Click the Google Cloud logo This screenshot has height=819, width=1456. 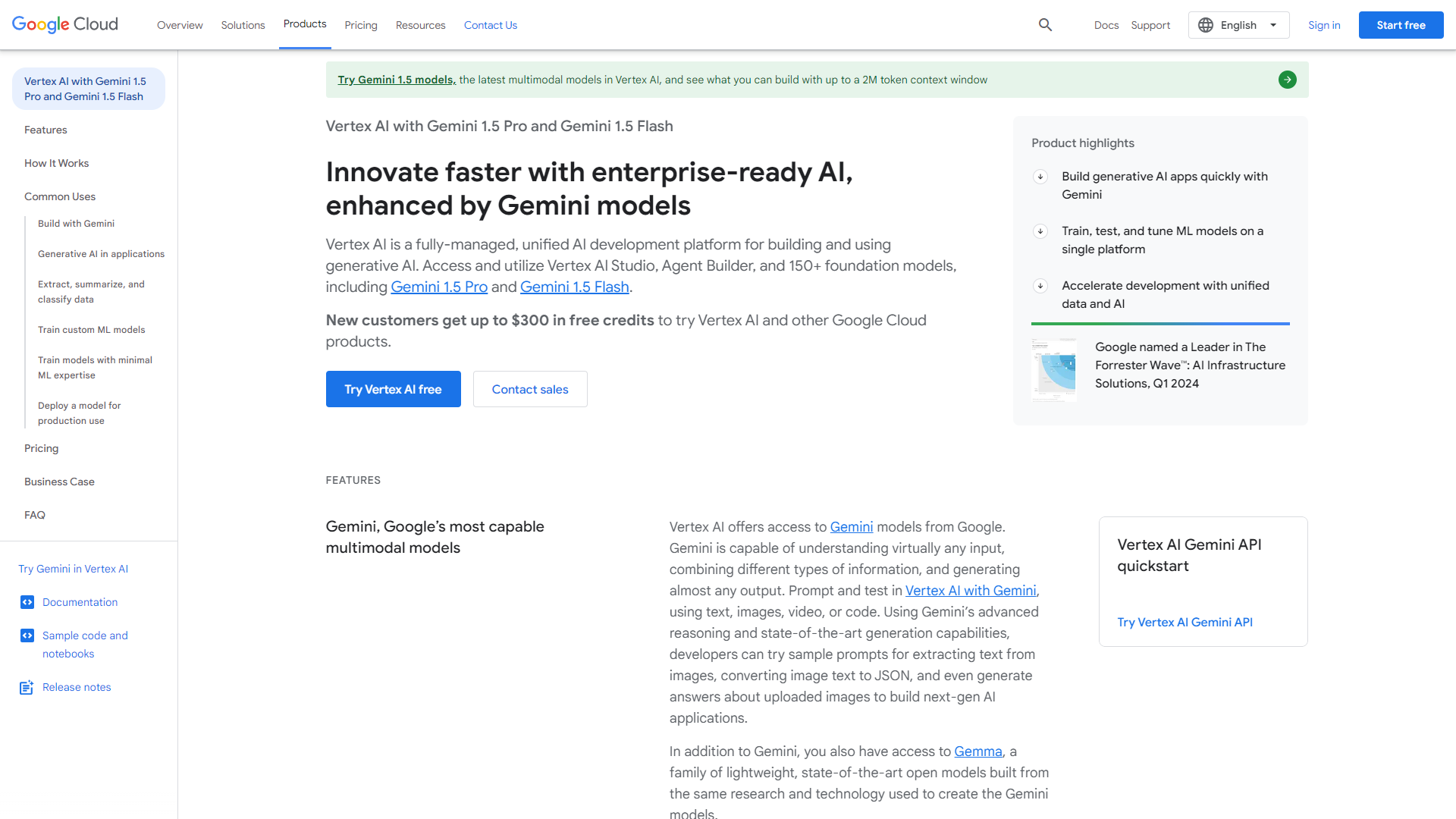pos(64,24)
